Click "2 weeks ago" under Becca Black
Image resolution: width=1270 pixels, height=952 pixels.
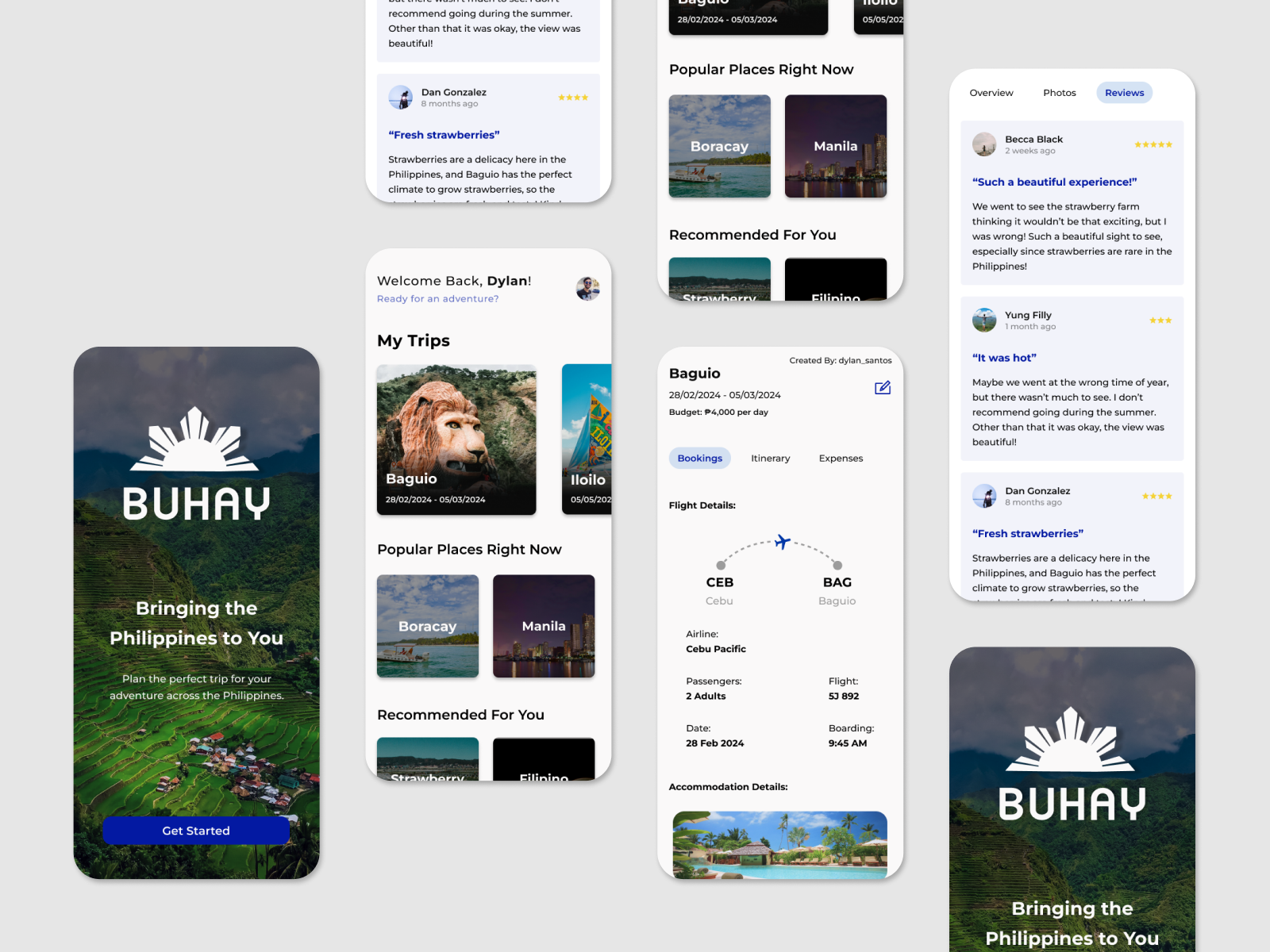[1030, 152]
